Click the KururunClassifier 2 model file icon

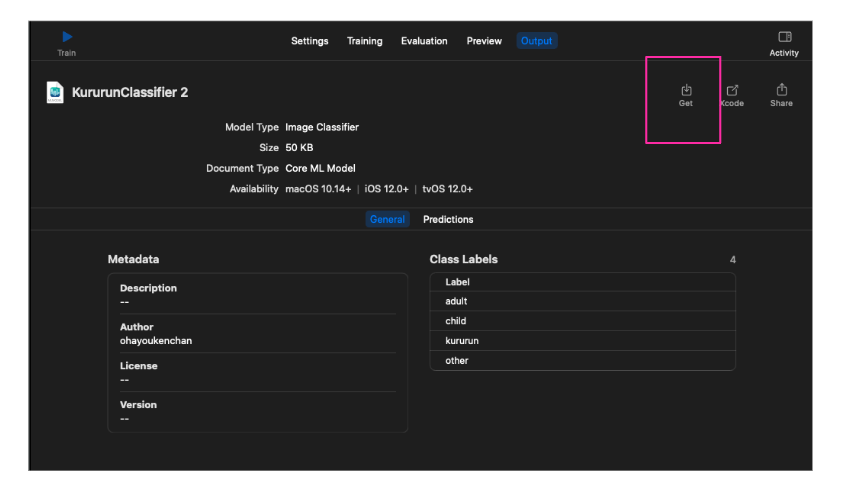tap(55, 92)
